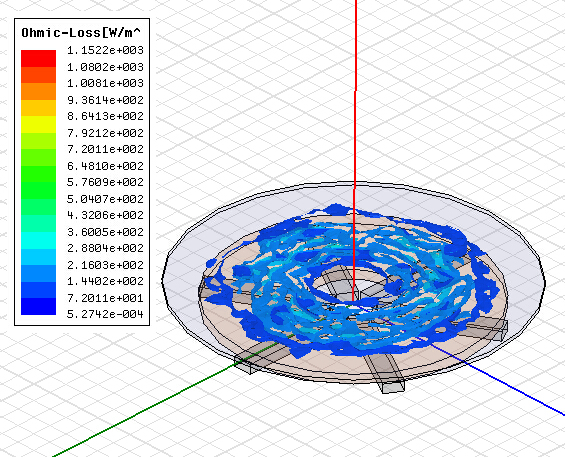The image size is (565, 457).
Task: Click the Ohmic-Loss legend title
Action: point(81,33)
